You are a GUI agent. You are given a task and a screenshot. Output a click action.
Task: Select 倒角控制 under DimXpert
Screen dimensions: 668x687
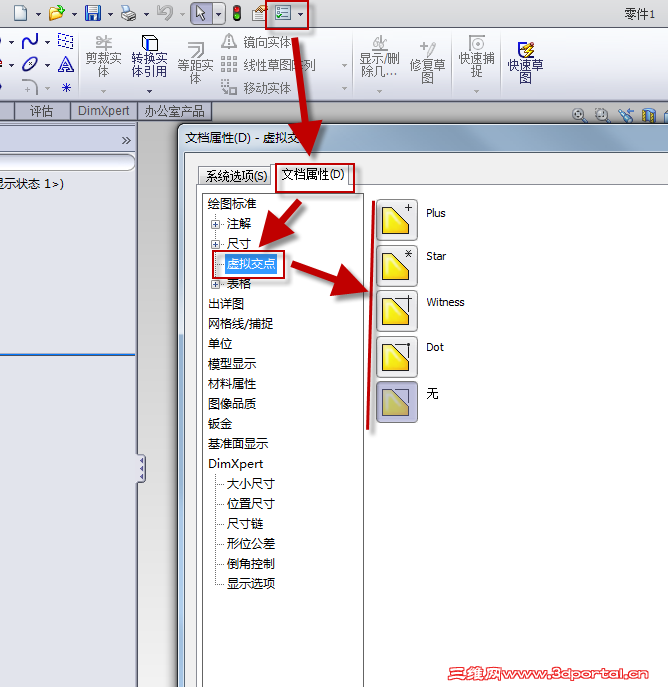(x=251, y=563)
